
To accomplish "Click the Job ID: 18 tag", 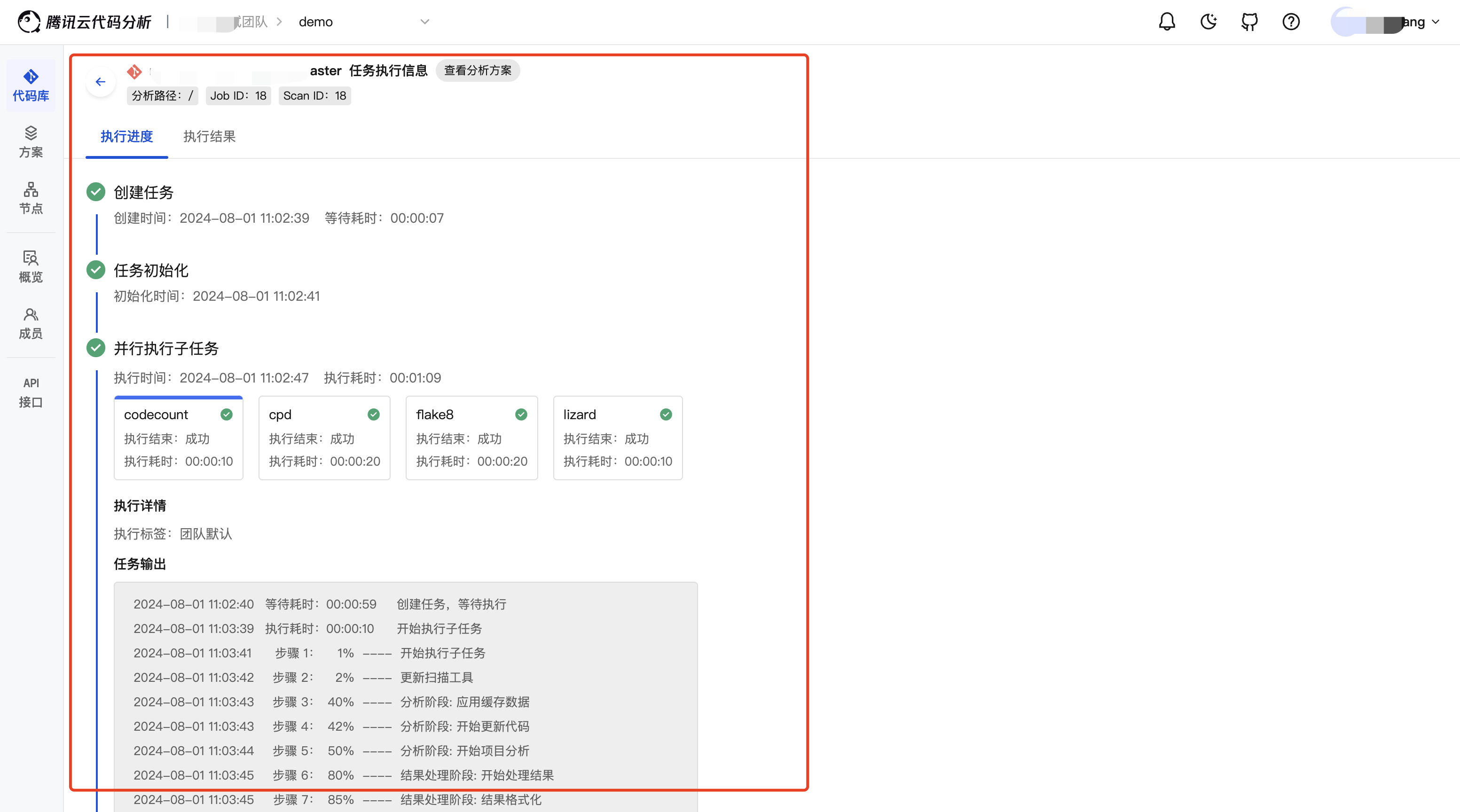I will 238,96.
